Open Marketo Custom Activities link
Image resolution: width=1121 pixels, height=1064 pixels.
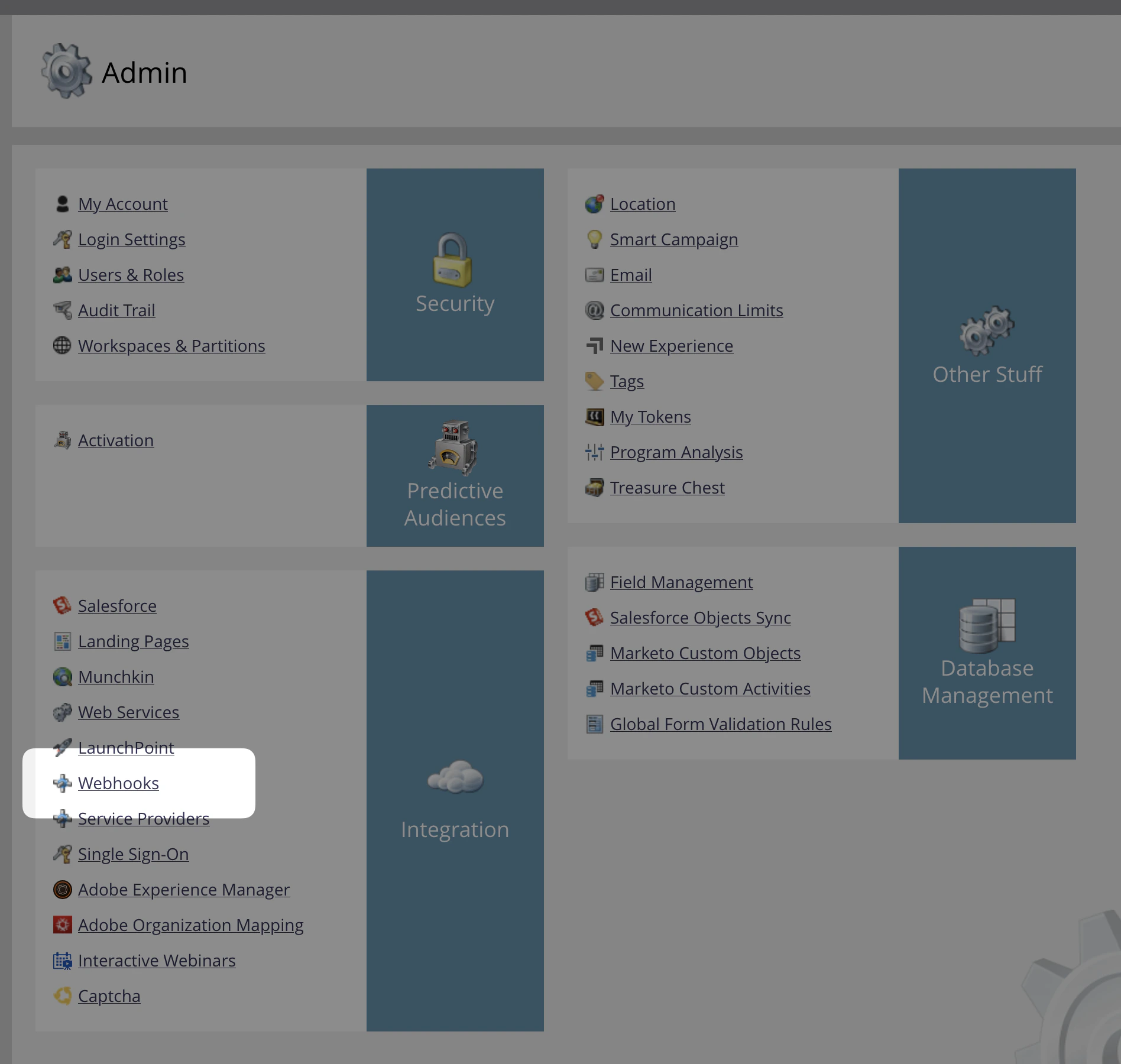710,689
